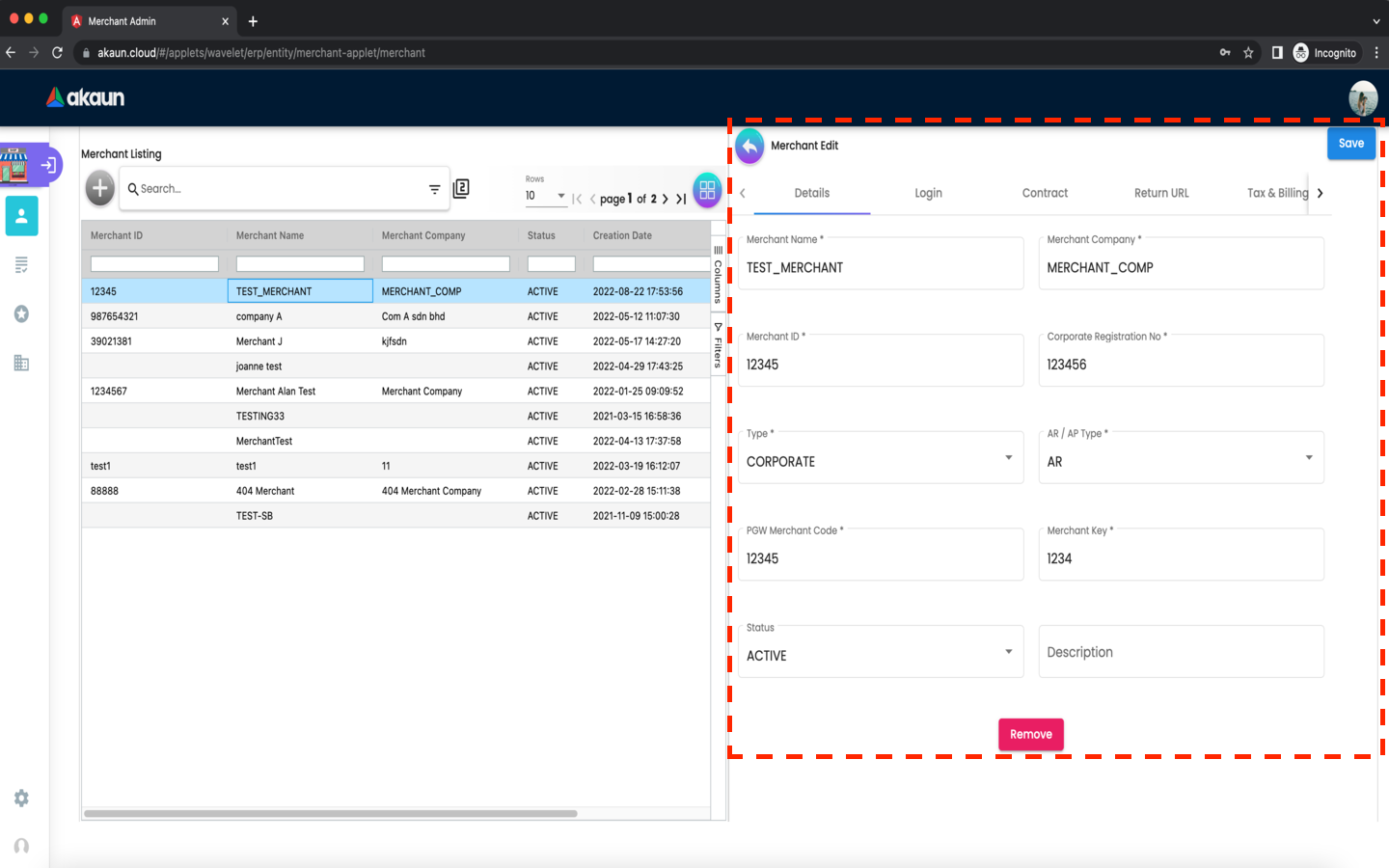Open the star icon in sidebar
The height and width of the screenshot is (868, 1389).
[21, 314]
